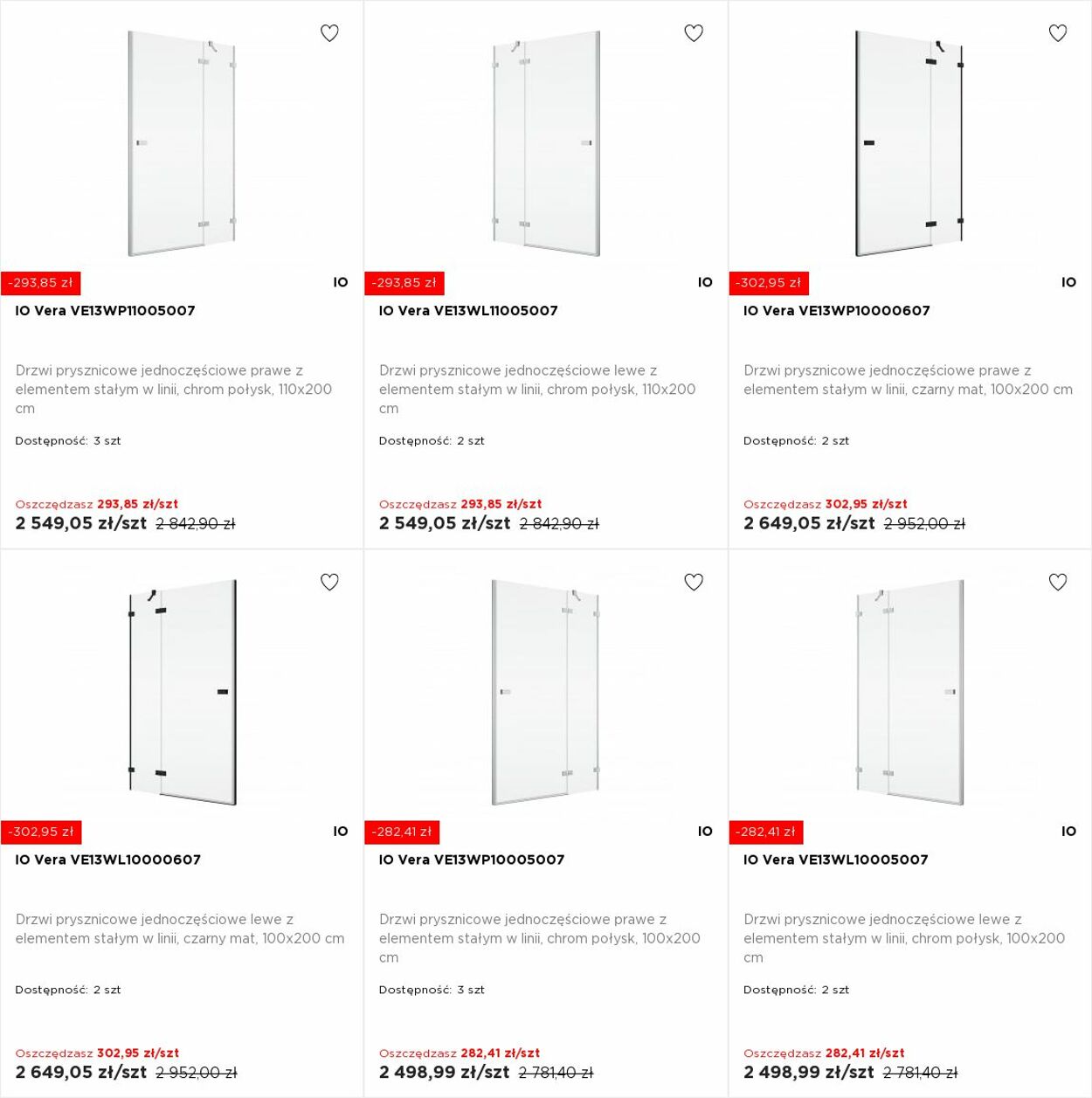Click IO brand logo on VE13WL10005007 card
This screenshot has width=1092, height=1098.
1068,832
